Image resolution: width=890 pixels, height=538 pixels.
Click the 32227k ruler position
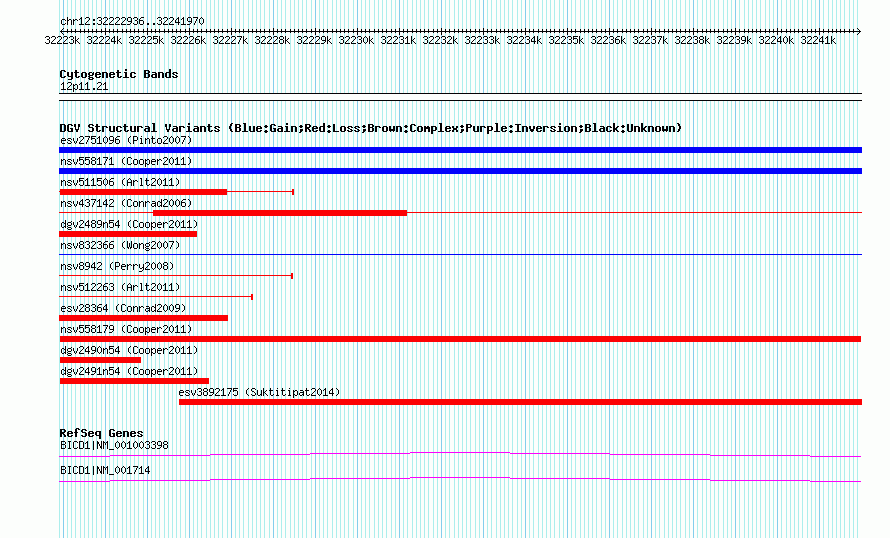point(230,40)
